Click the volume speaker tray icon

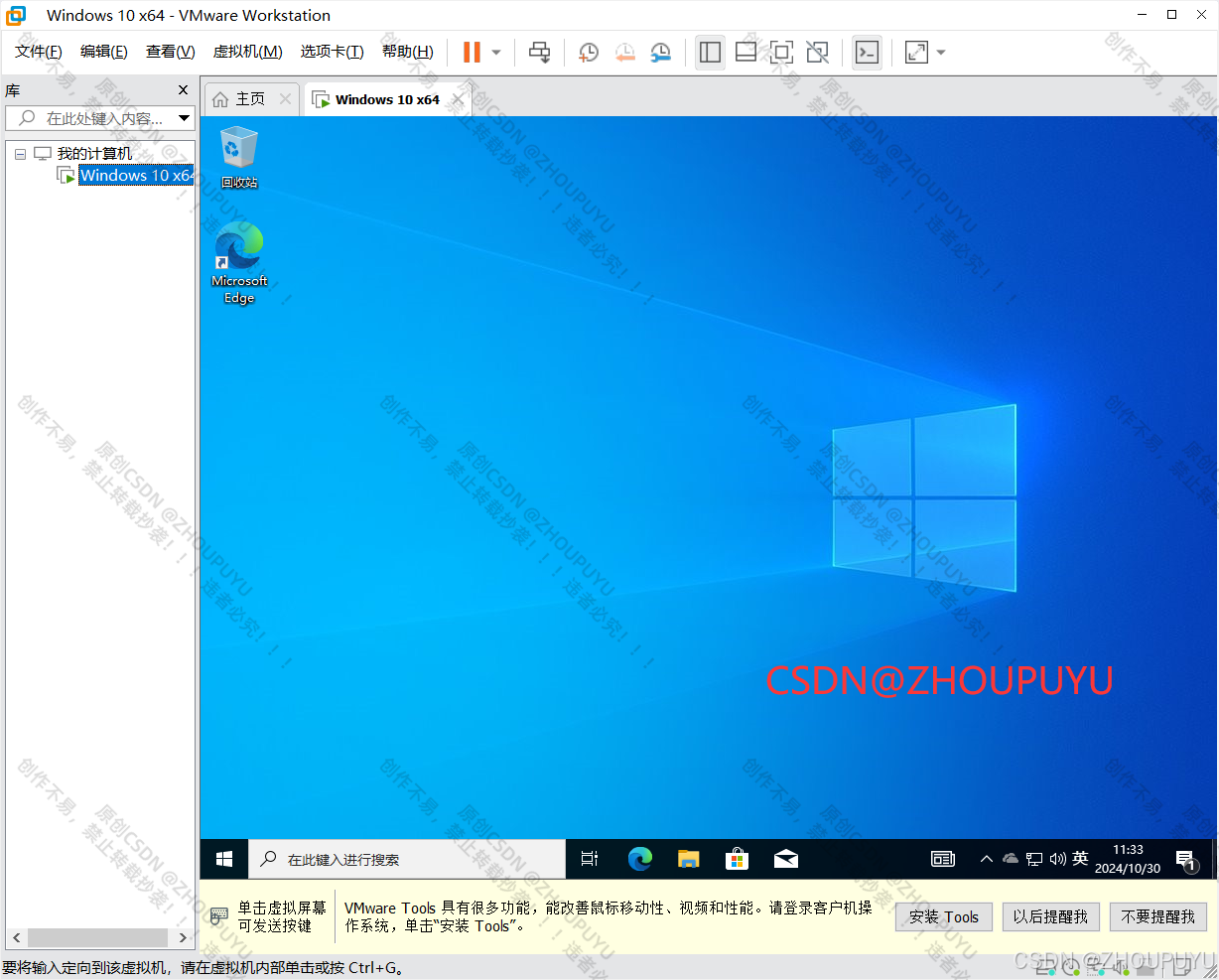click(1057, 859)
